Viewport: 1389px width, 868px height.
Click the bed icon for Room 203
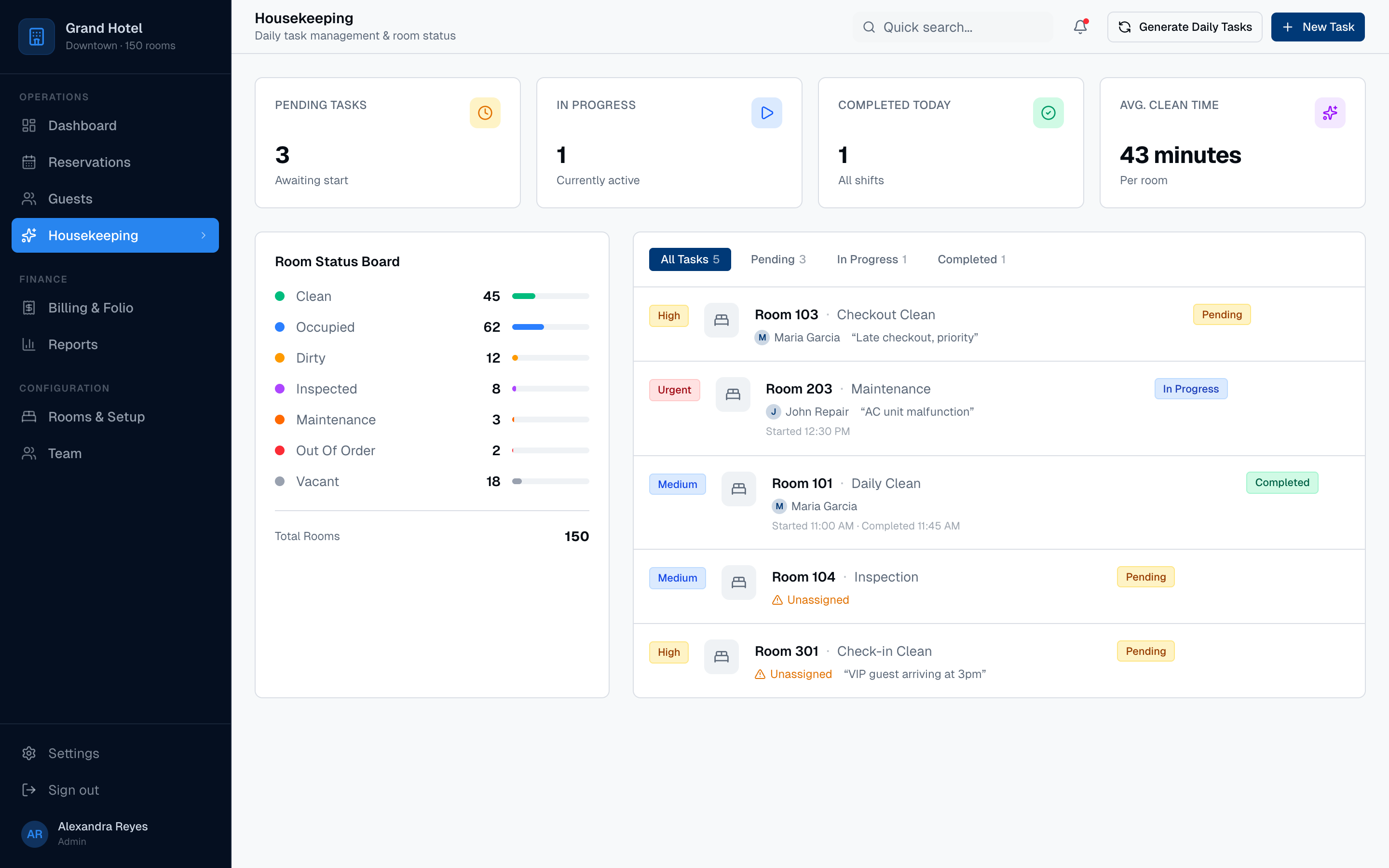(733, 394)
